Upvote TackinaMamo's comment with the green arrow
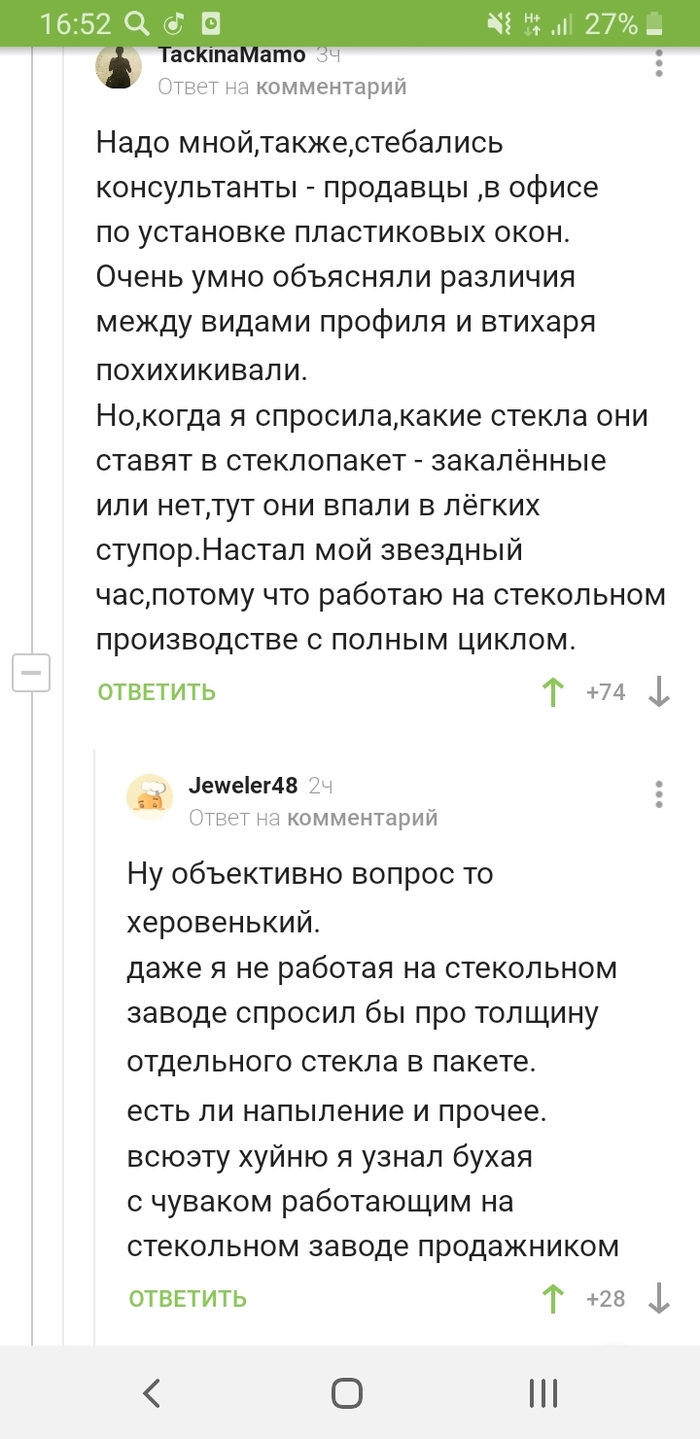This screenshot has height=1439, width=700. 552,691
